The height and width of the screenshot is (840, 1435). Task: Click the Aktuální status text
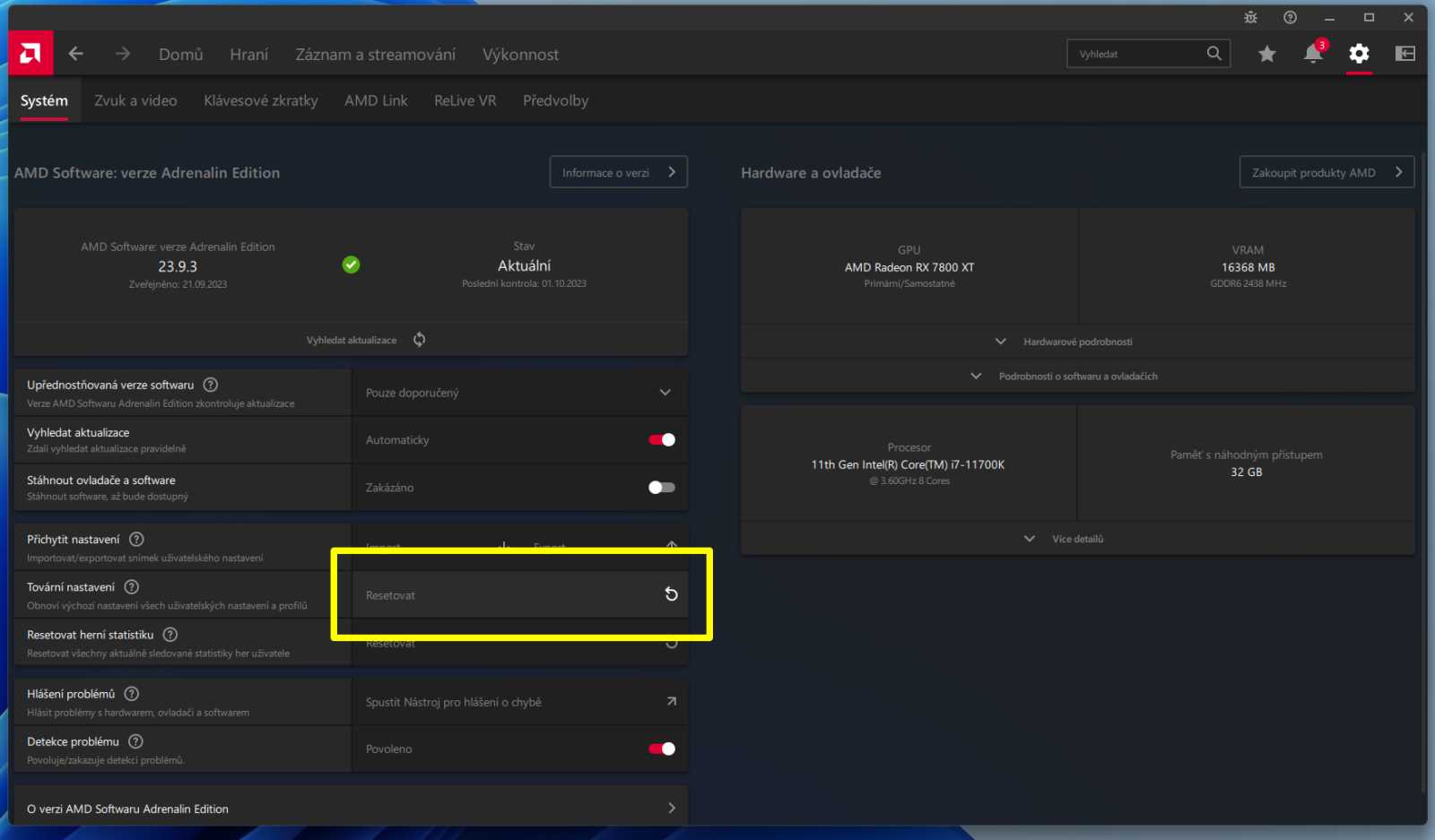pyautogui.click(x=524, y=265)
